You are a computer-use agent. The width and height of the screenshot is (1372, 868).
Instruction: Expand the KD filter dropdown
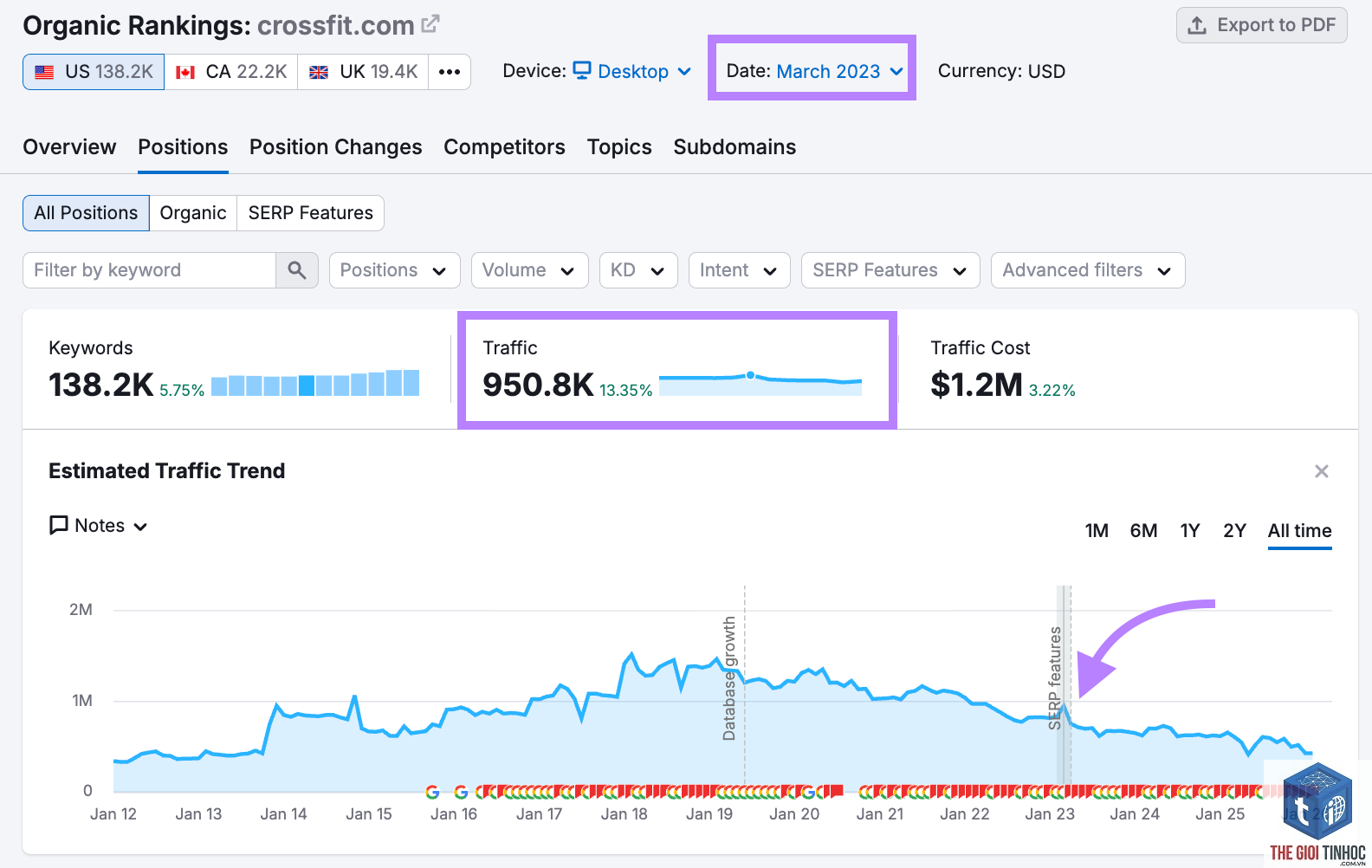637,270
